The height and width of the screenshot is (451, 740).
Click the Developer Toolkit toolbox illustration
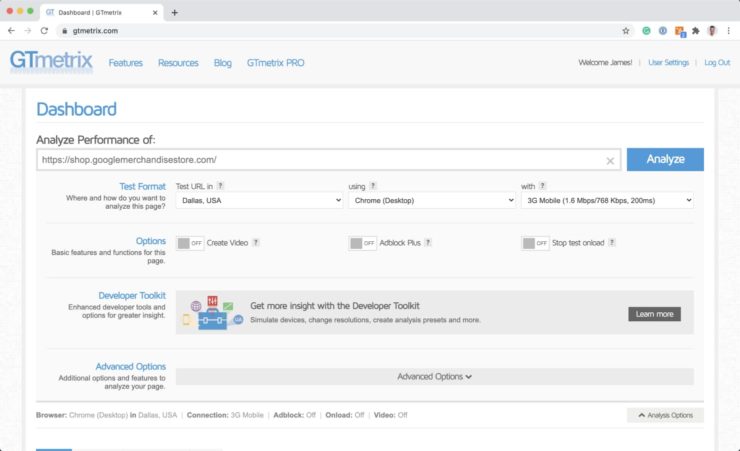(x=212, y=312)
